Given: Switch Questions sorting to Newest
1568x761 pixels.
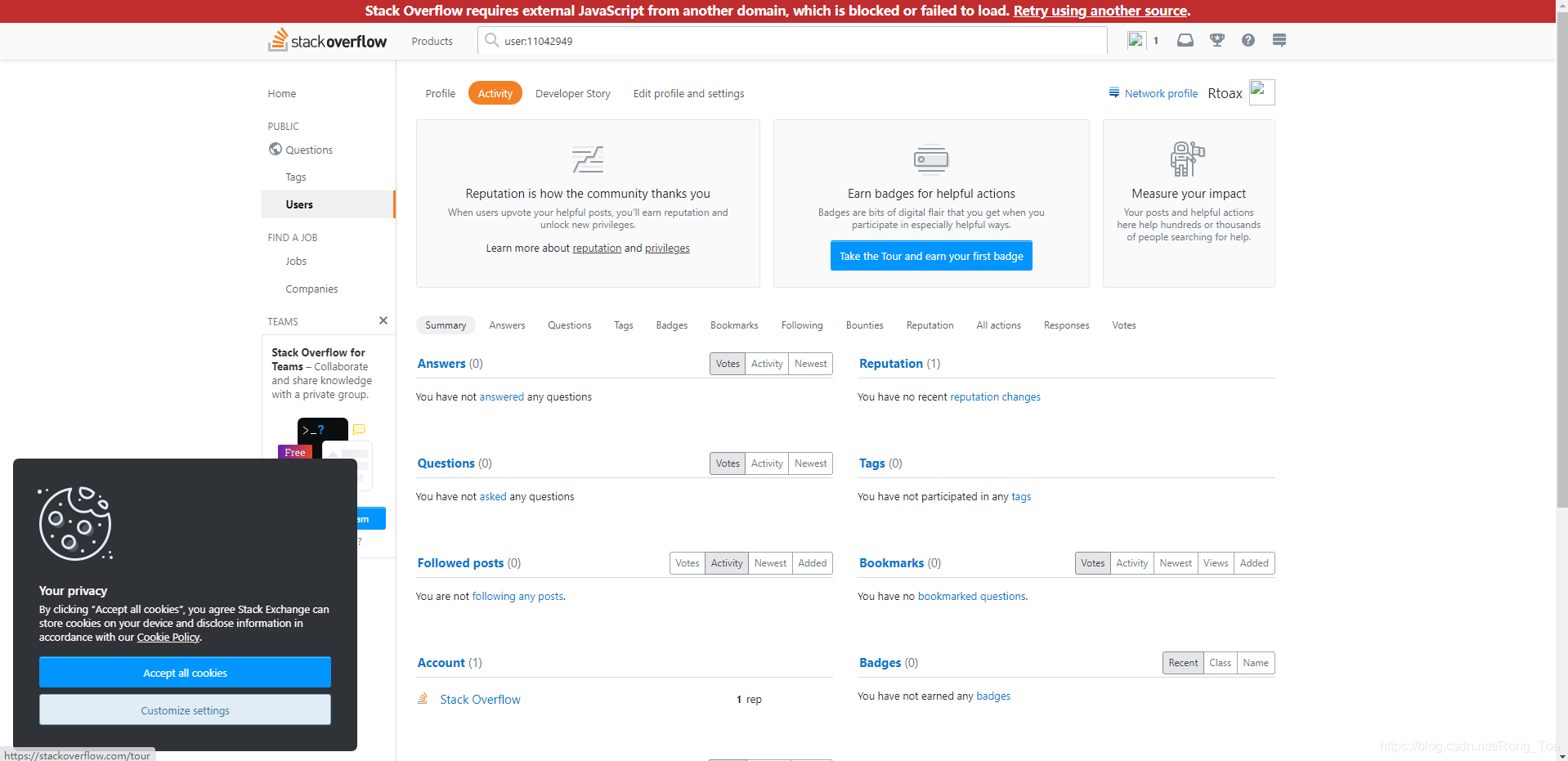Looking at the screenshot, I should click(809, 463).
